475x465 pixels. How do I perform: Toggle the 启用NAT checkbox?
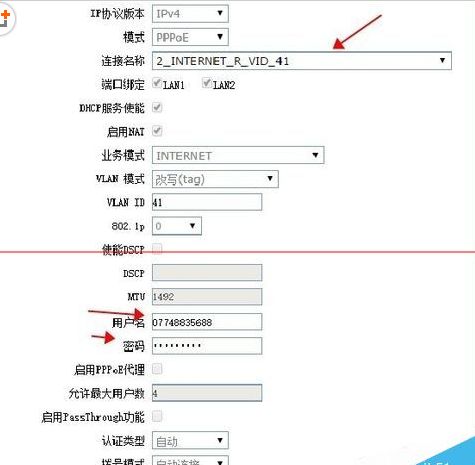157,131
